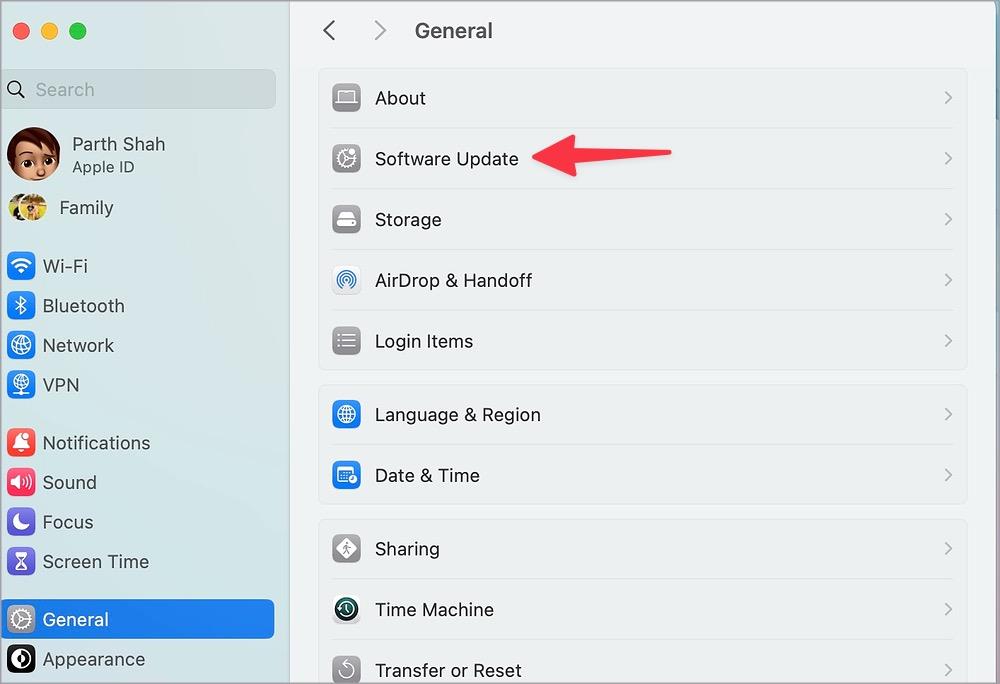Image resolution: width=1000 pixels, height=684 pixels.
Task: Click the Time Machine clock icon
Action: (x=346, y=609)
